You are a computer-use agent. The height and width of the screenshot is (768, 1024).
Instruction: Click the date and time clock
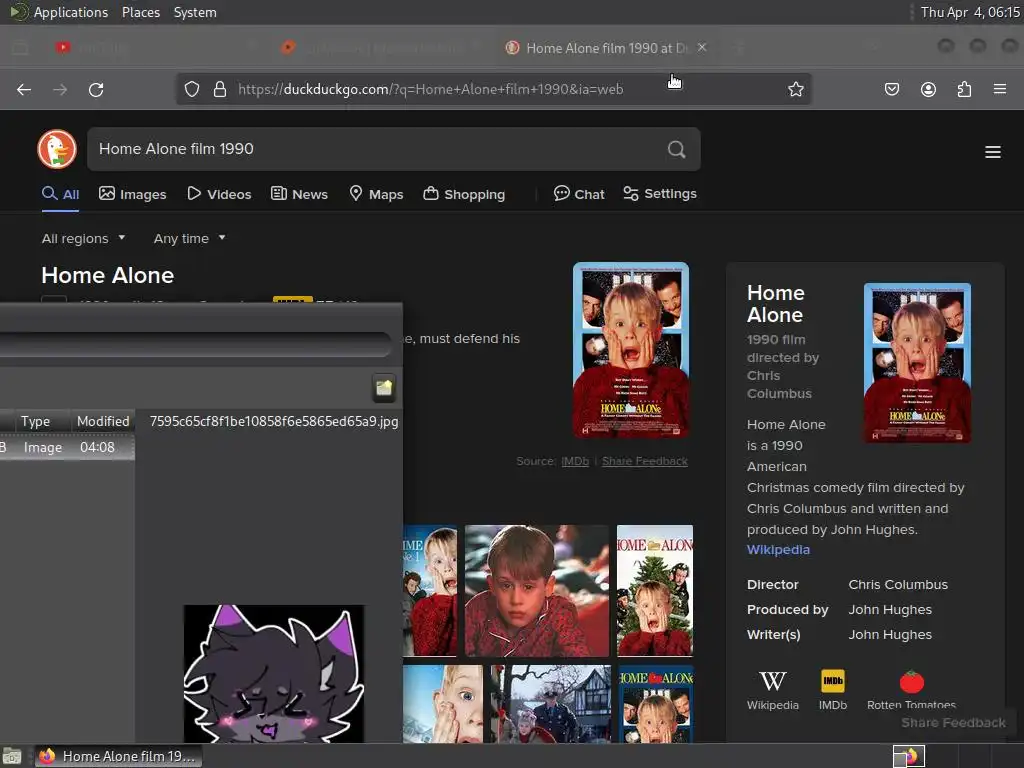970,12
